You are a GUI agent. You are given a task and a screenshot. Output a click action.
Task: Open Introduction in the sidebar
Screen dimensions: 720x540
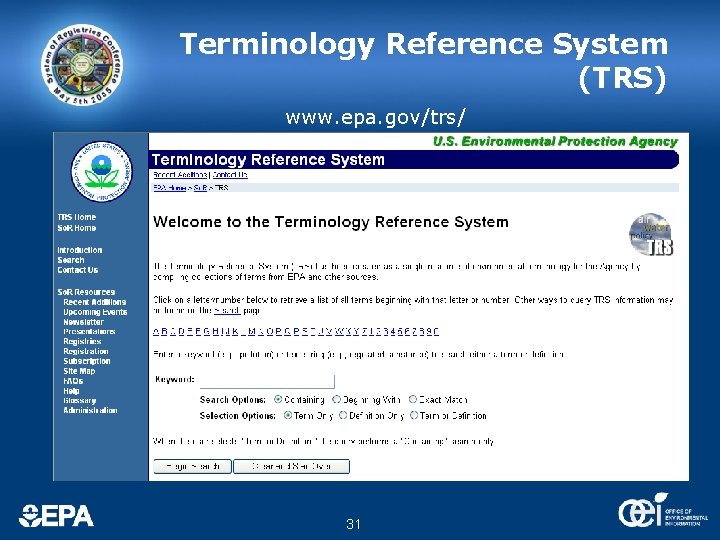(80, 250)
